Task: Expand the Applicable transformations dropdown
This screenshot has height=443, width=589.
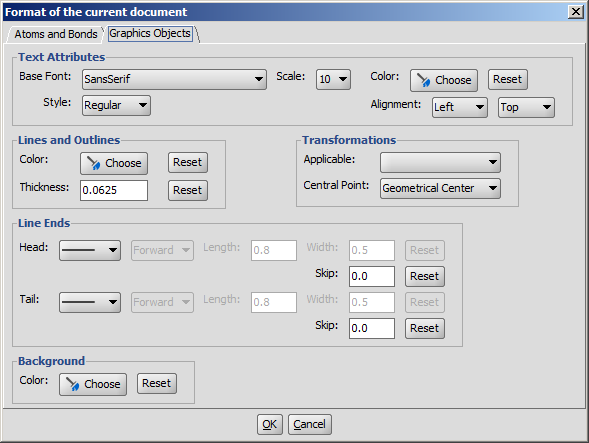Action: [x=440, y=162]
